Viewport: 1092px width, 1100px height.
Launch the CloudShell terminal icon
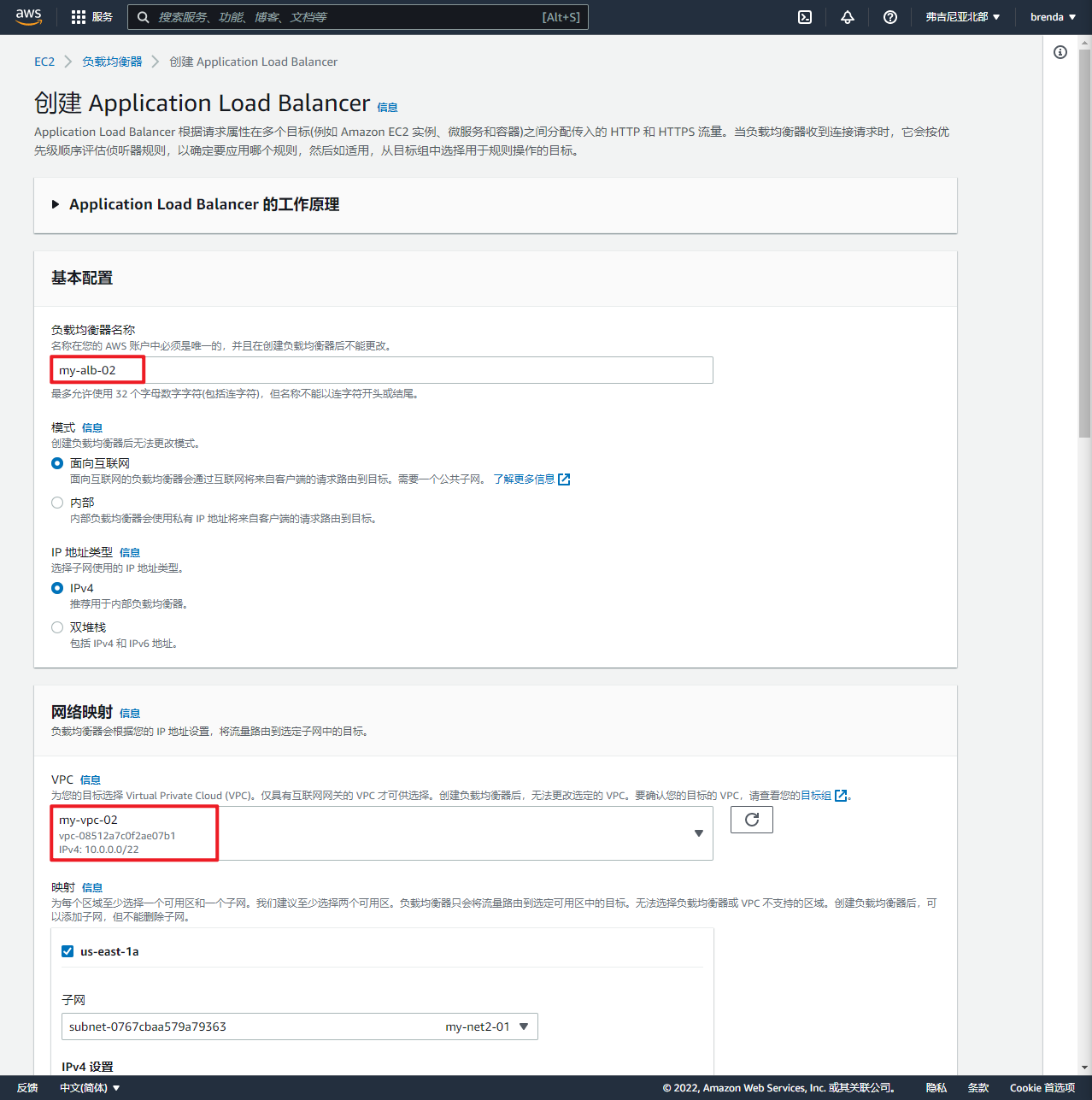coord(805,17)
